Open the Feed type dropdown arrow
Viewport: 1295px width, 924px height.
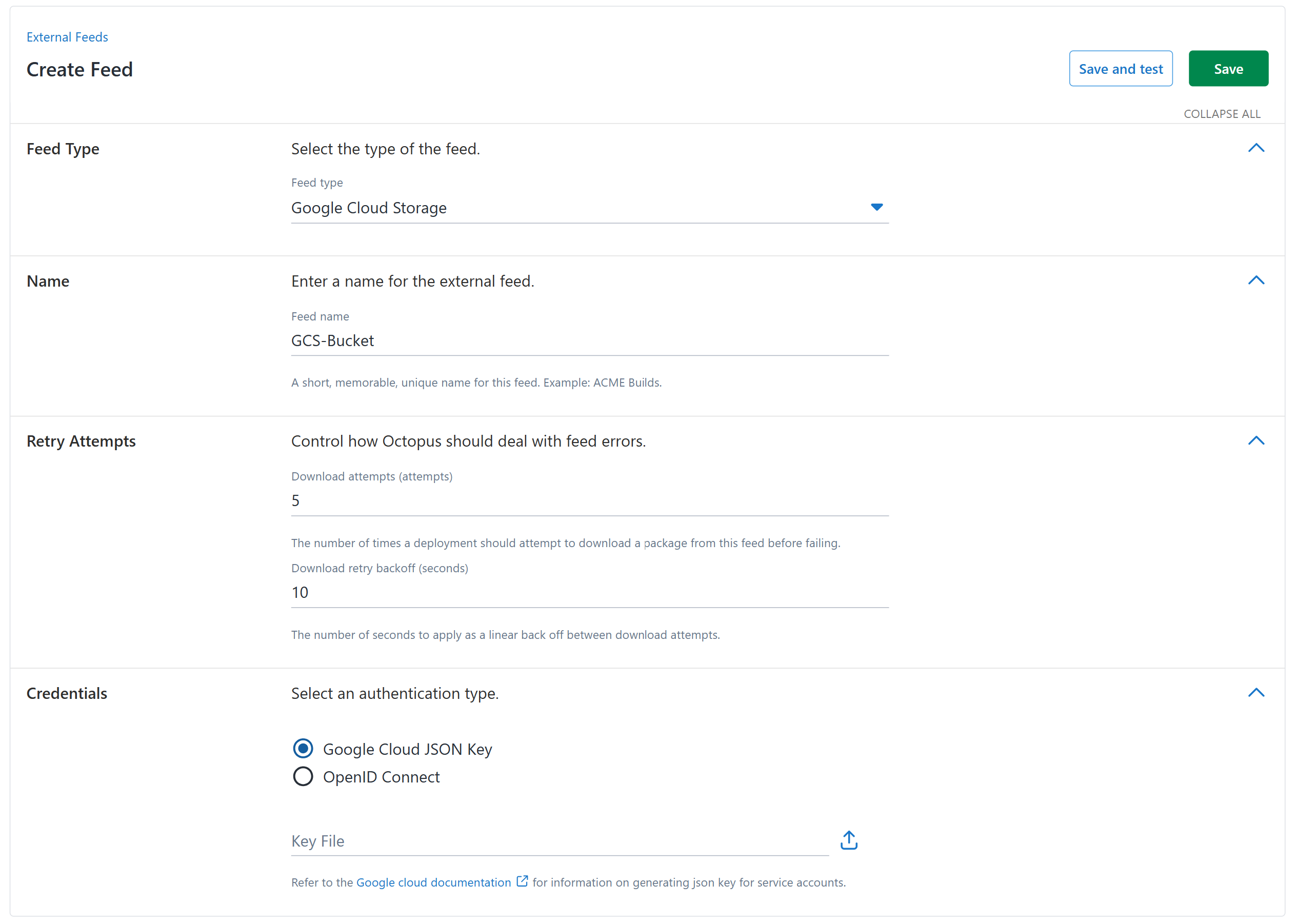click(x=877, y=207)
